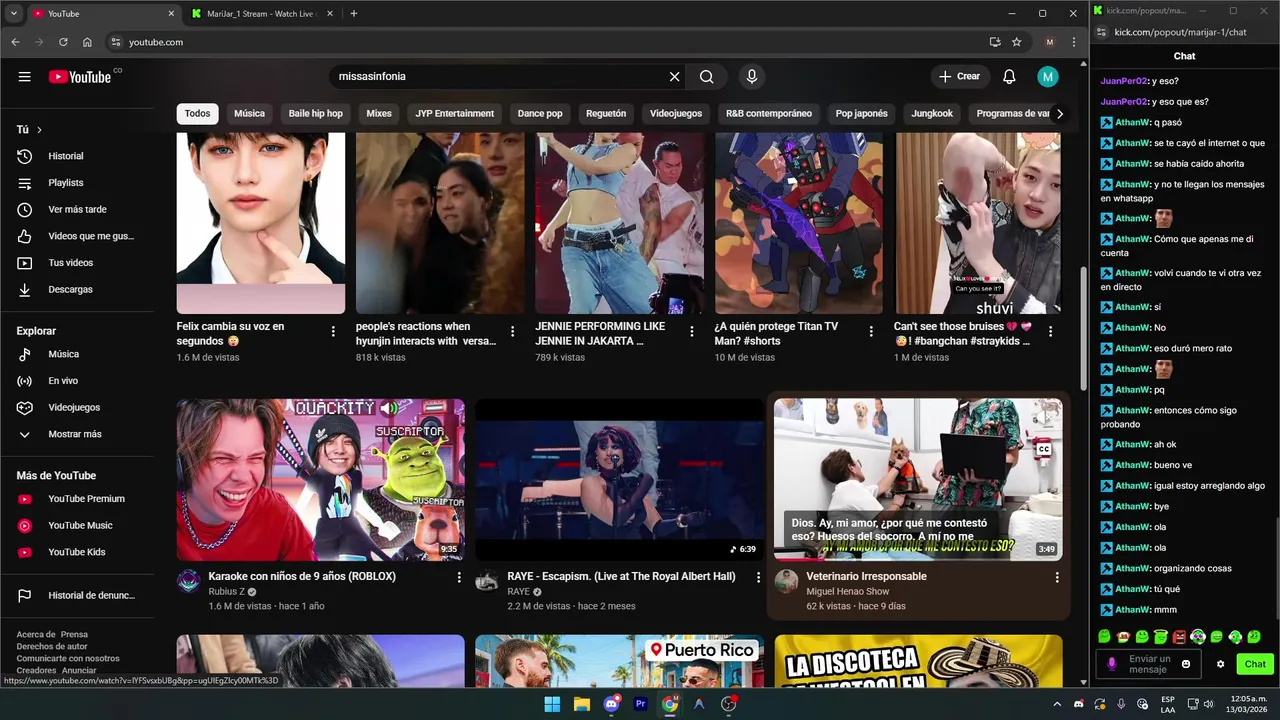Open Ver más tarde in the sidebar
Screen dimensions: 1280x720
(x=77, y=209)
